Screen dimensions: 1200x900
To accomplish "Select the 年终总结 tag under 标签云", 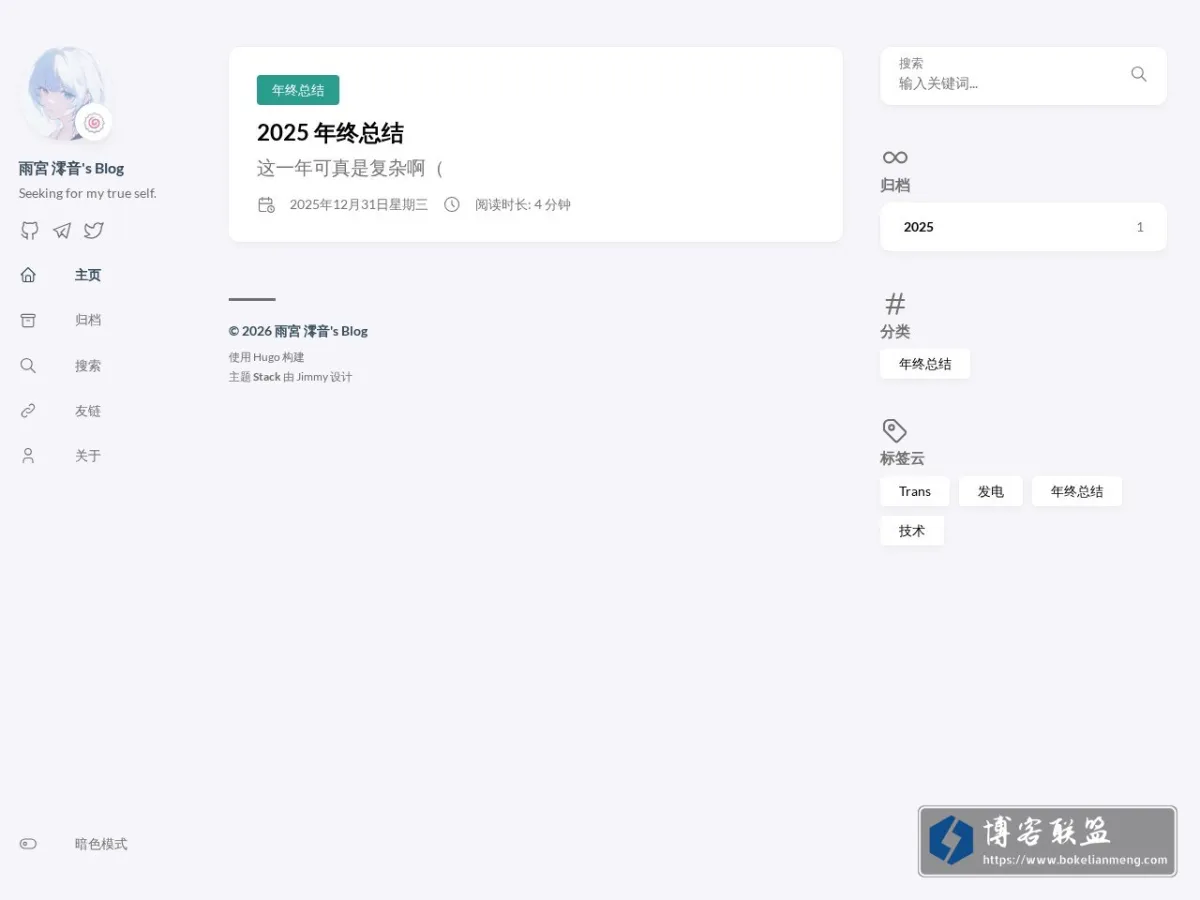I will click(1077, 491).
